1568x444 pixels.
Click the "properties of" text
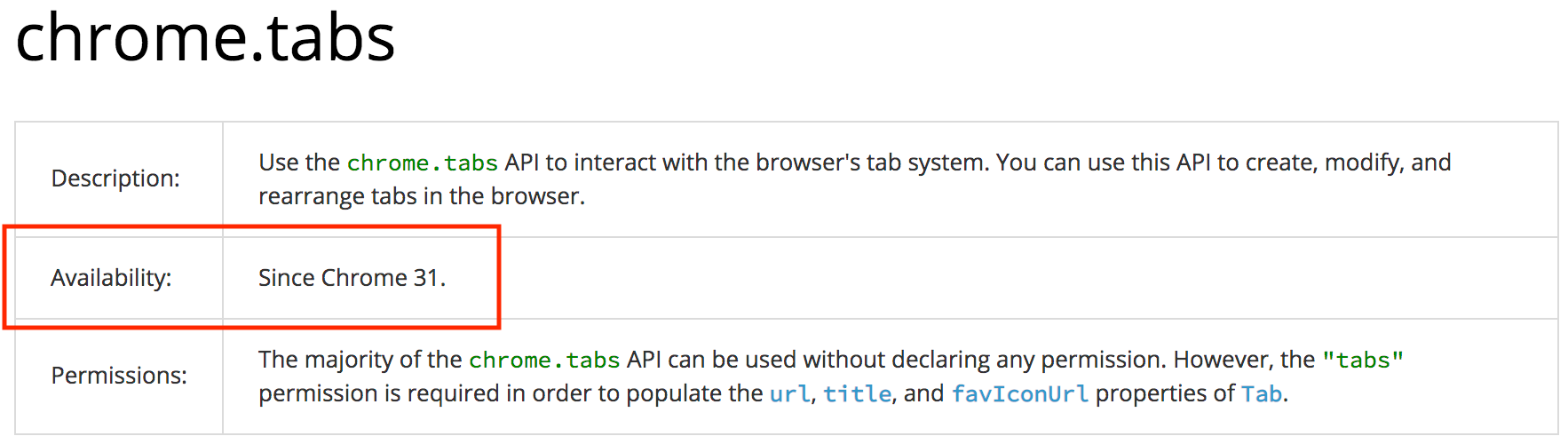point(1165,393)
